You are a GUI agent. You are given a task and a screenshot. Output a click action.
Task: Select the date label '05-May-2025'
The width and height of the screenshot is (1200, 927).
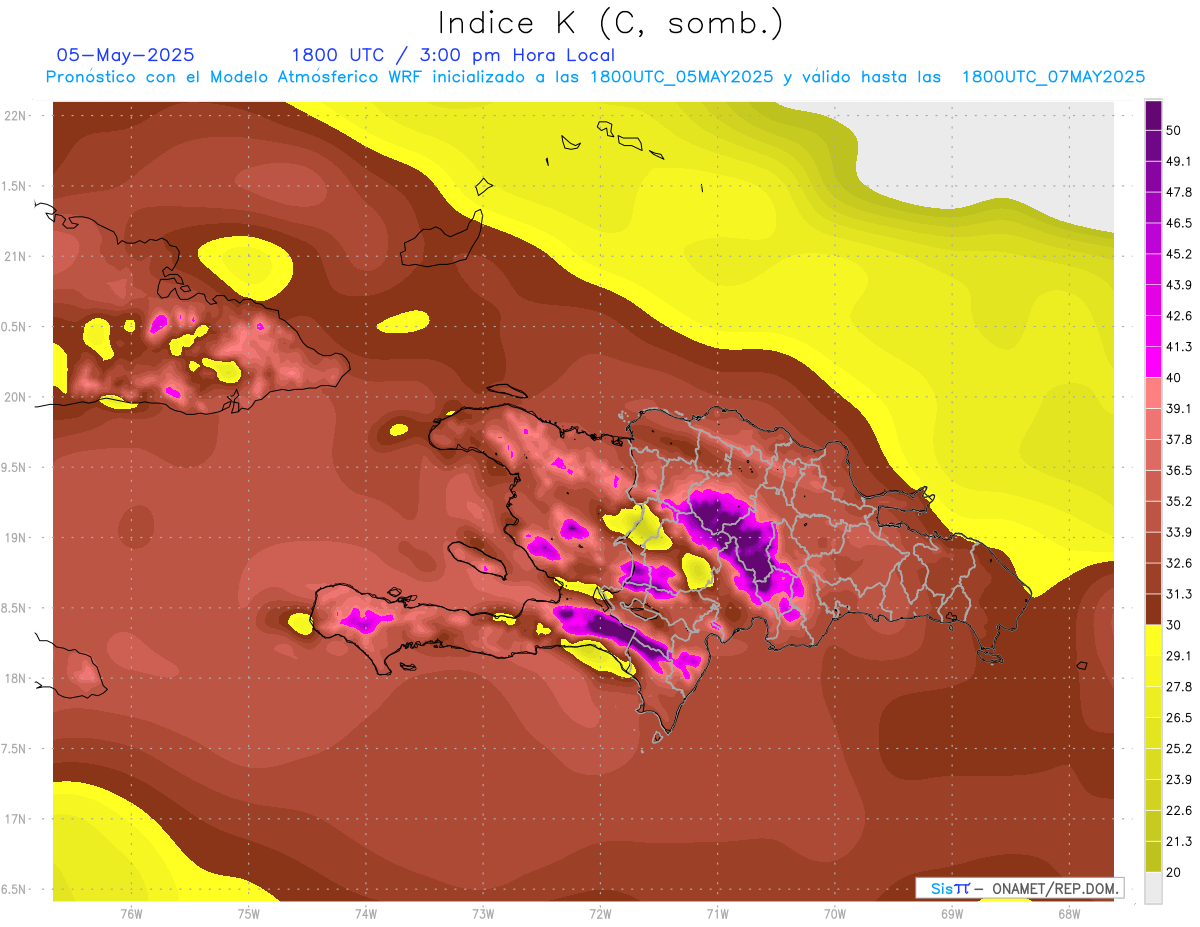(126, 55)
